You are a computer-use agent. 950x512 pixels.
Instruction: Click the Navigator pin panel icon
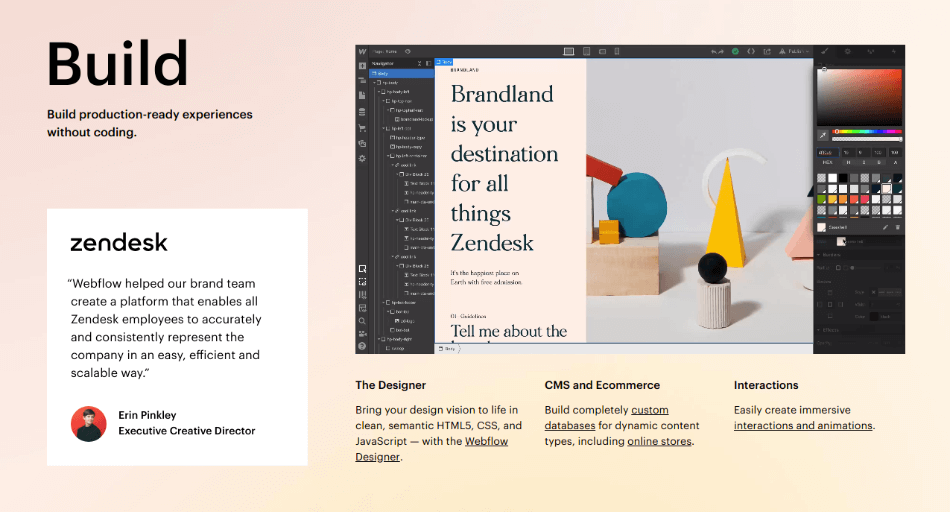(428, 64)
